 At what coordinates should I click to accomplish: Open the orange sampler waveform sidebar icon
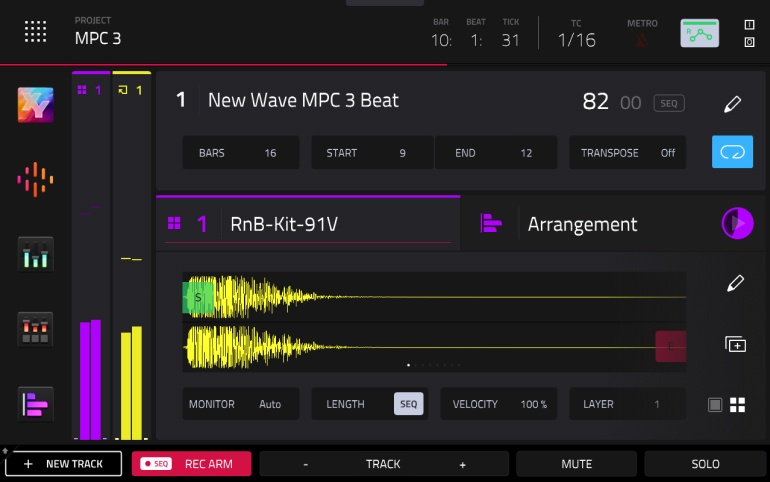(36, 179)
